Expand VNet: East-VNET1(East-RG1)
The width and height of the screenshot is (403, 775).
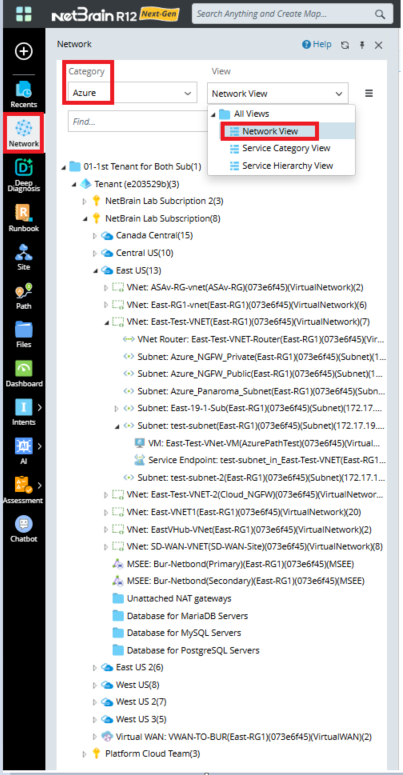pyautogui.click(x=106, y=512)
